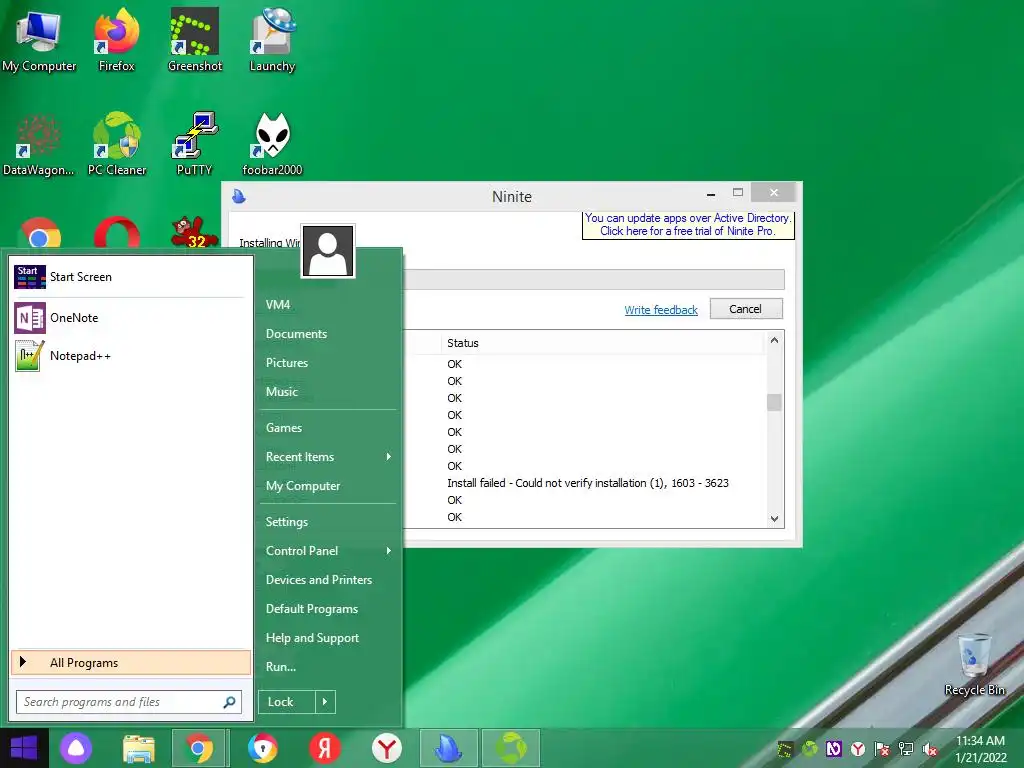
Task: Click the status list scroll up arrow
Action: [x=775, y=340]
